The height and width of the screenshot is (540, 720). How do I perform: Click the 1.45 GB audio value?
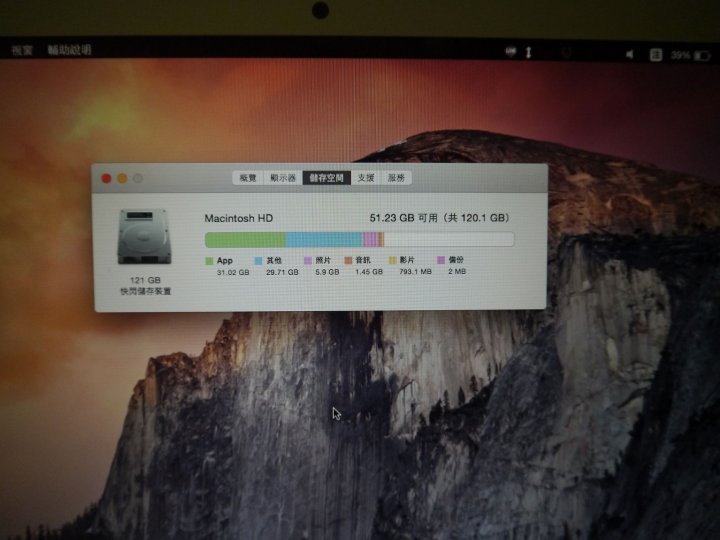pos(369,272)
